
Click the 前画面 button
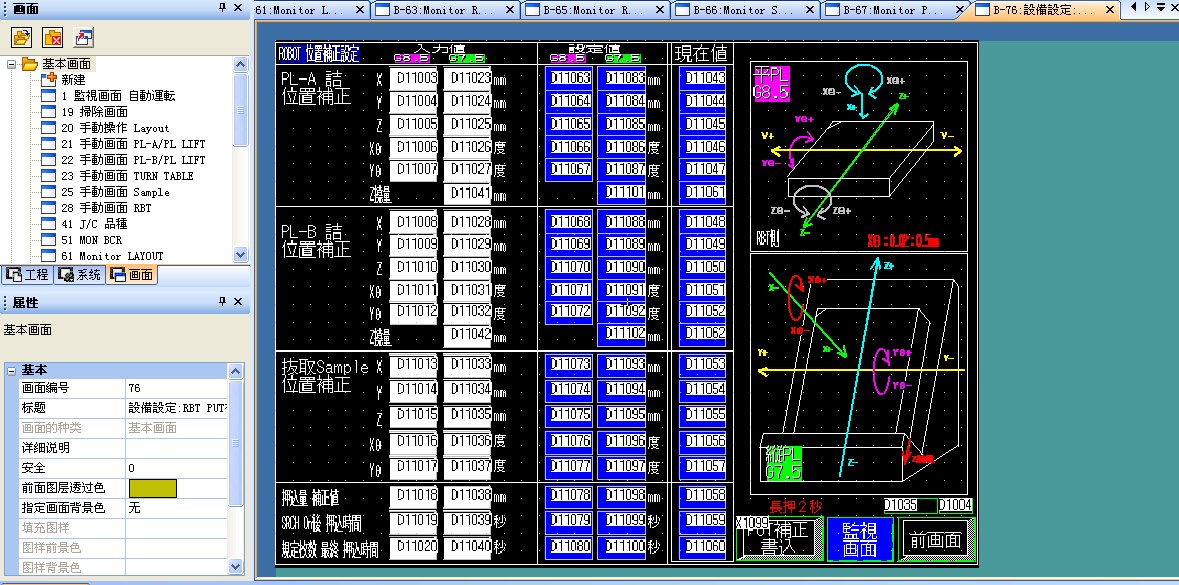coord(935,541)
